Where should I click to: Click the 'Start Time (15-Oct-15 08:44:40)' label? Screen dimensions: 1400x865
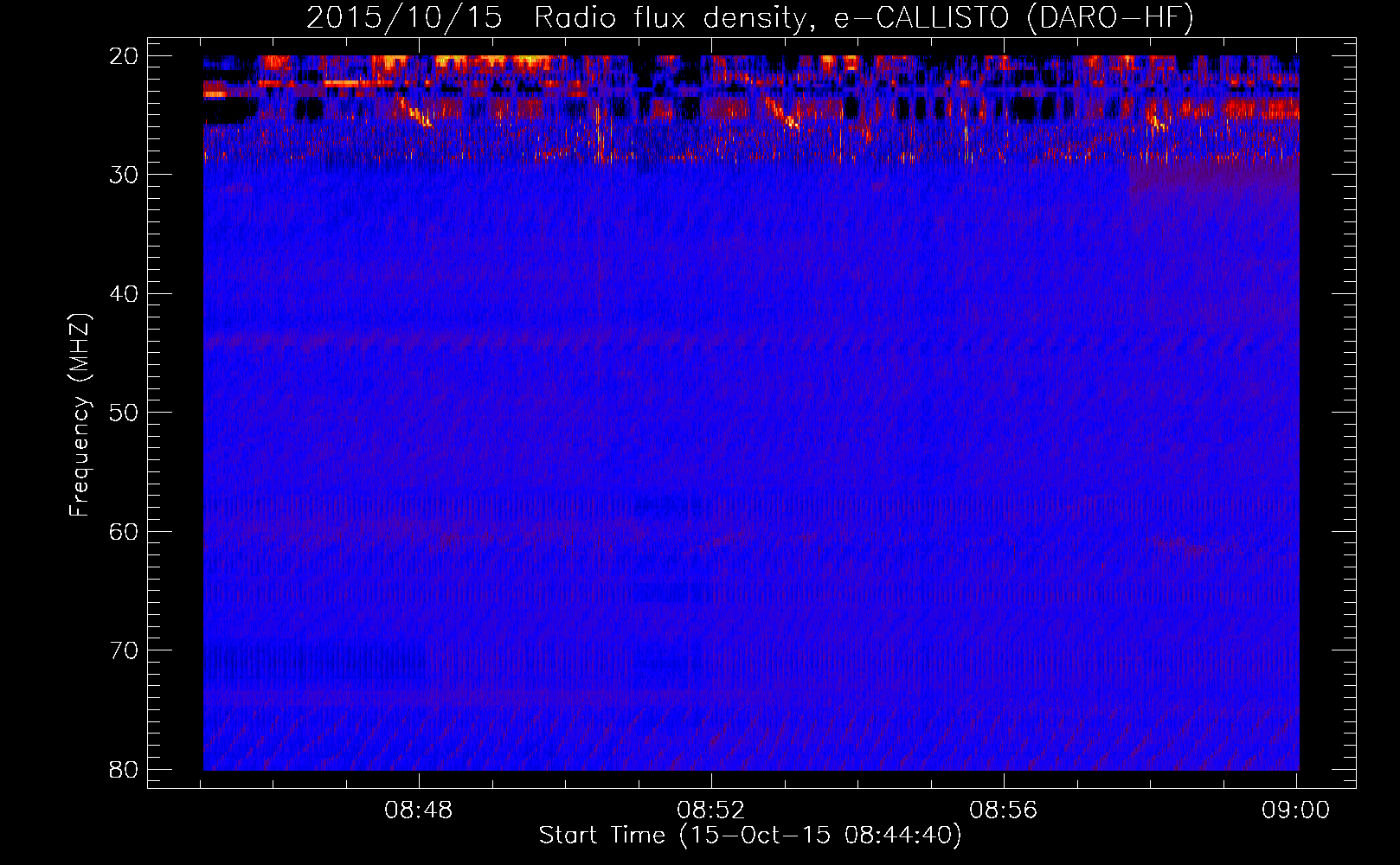750,836
